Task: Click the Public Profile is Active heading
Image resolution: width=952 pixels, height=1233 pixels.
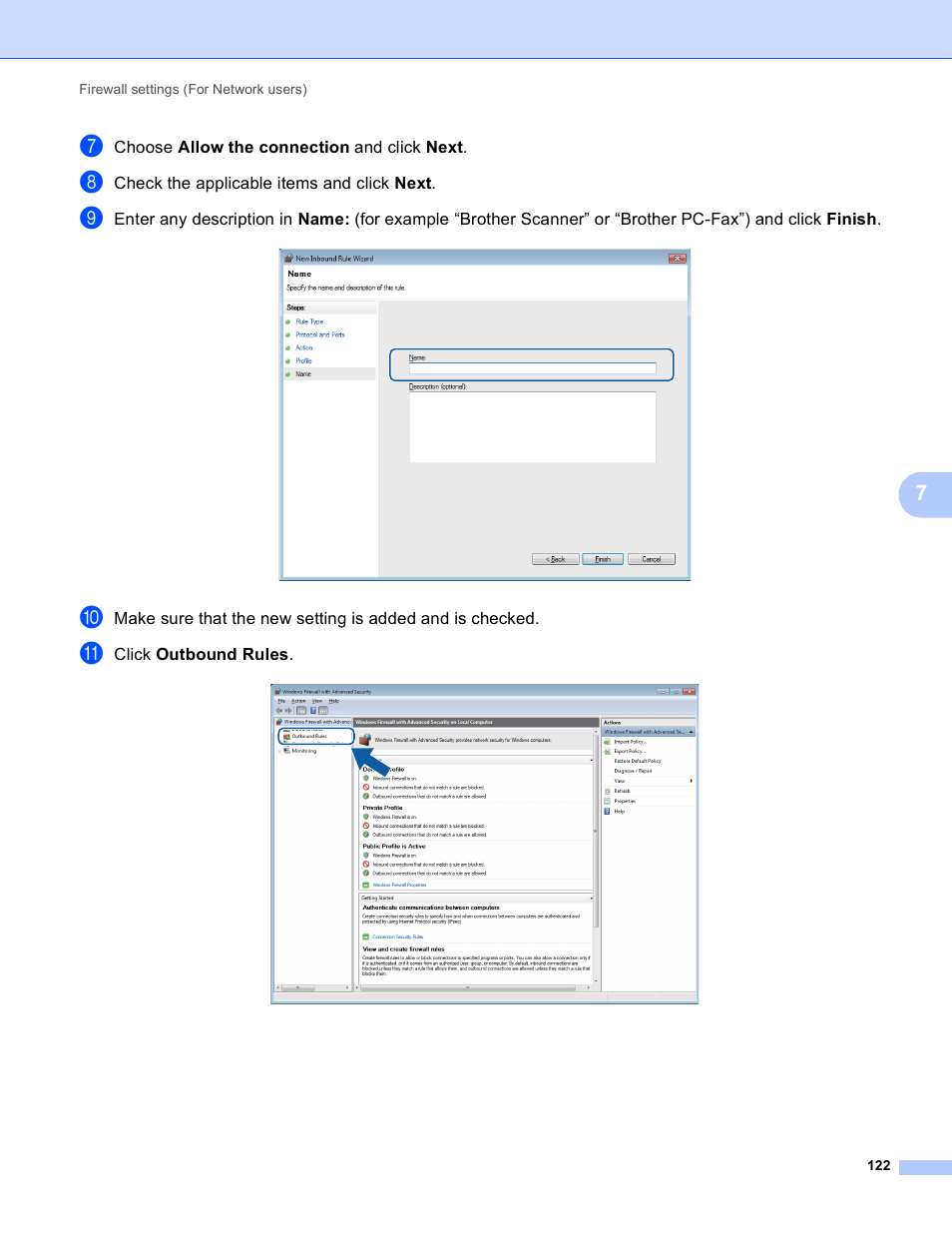Action: pyautogui.click(x=394, y=846)
